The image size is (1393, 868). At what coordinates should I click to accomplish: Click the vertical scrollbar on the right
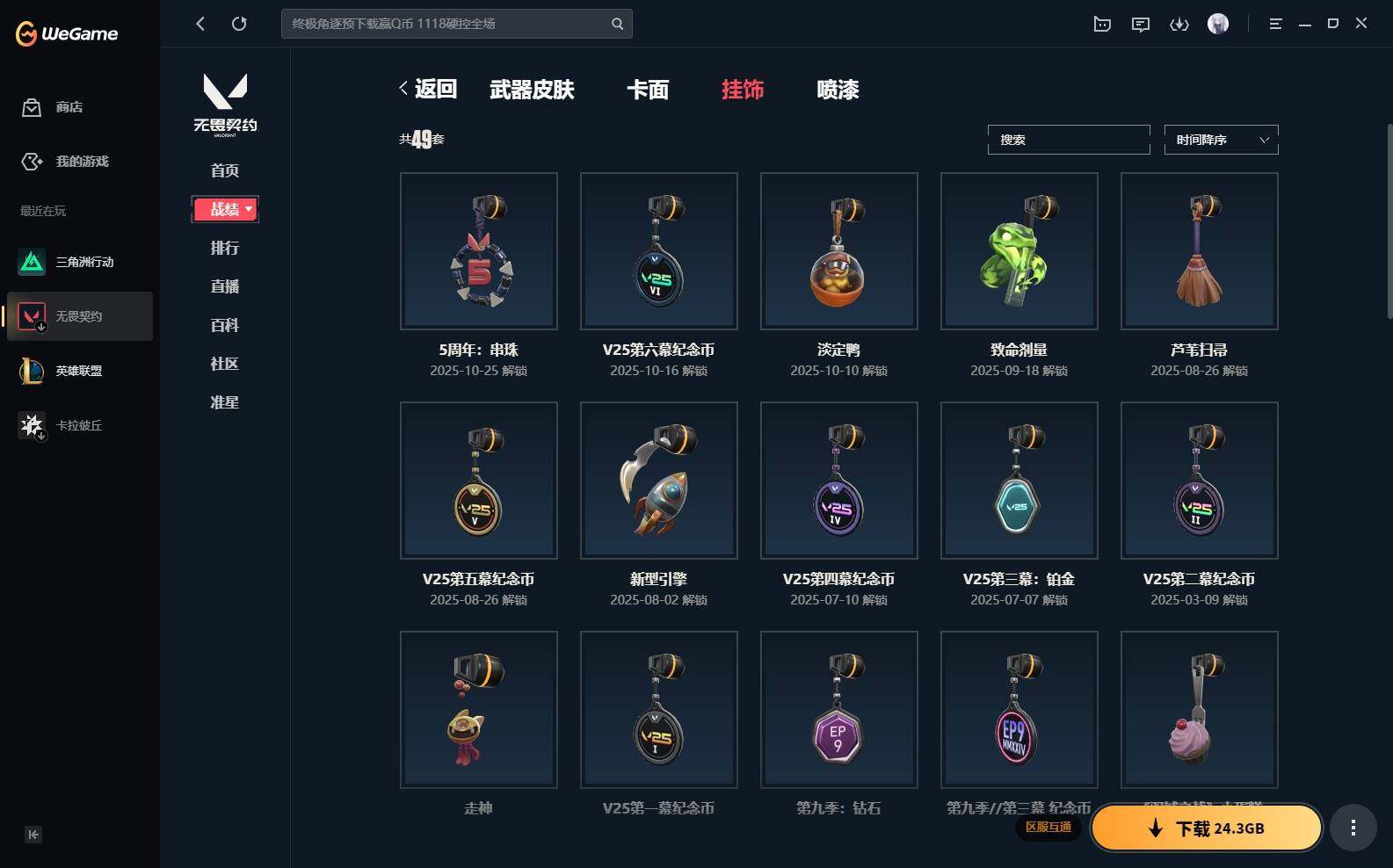[x=1389, y=220]
